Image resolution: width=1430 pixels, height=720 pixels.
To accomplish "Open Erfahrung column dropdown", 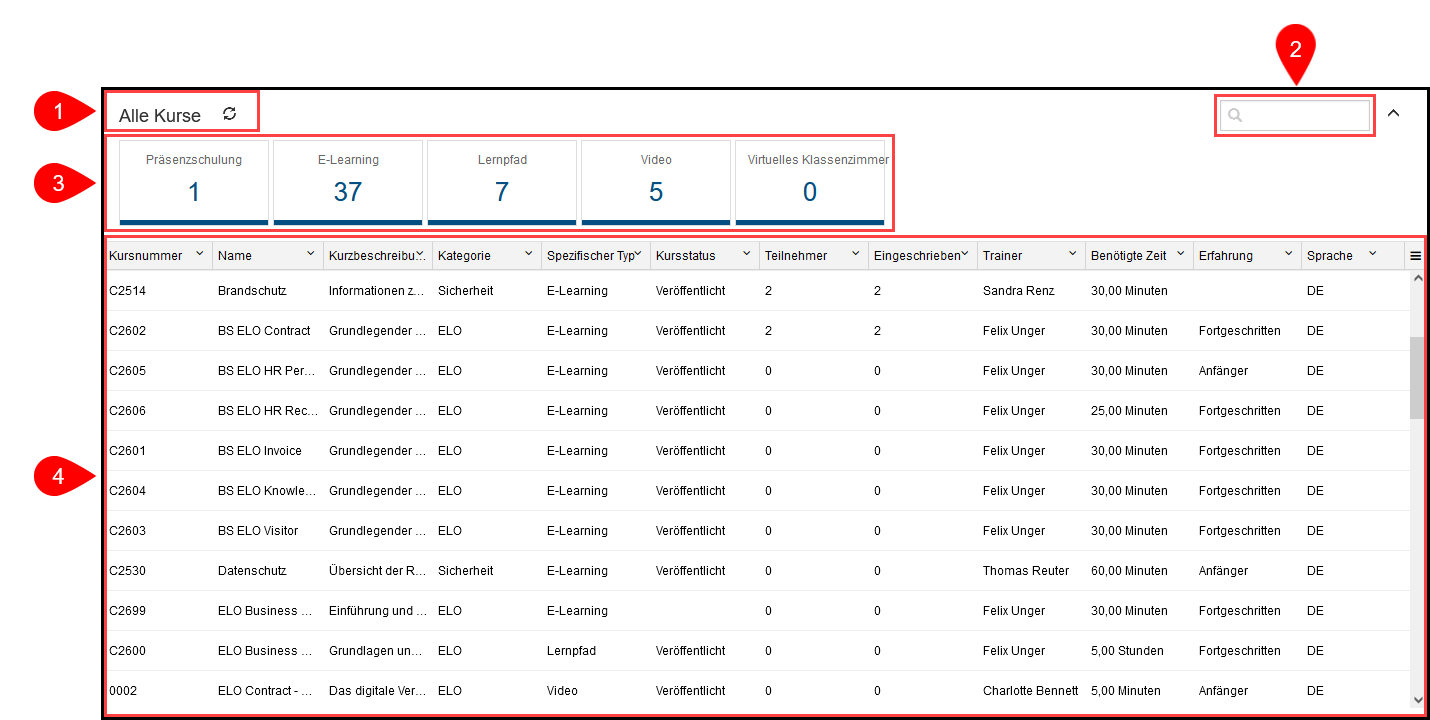I will (x=1289, y=254).
